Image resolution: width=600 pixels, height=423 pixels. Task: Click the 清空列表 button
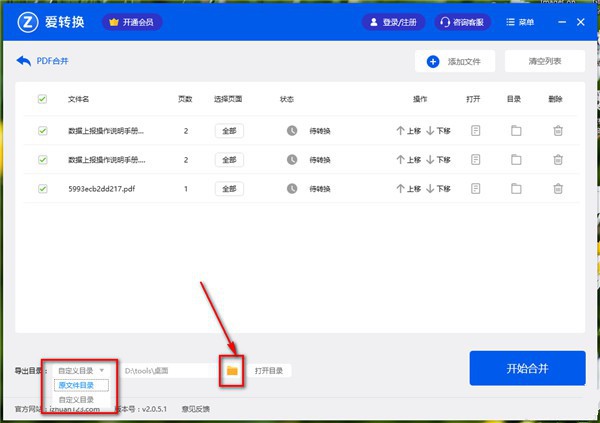pos(545,61)
